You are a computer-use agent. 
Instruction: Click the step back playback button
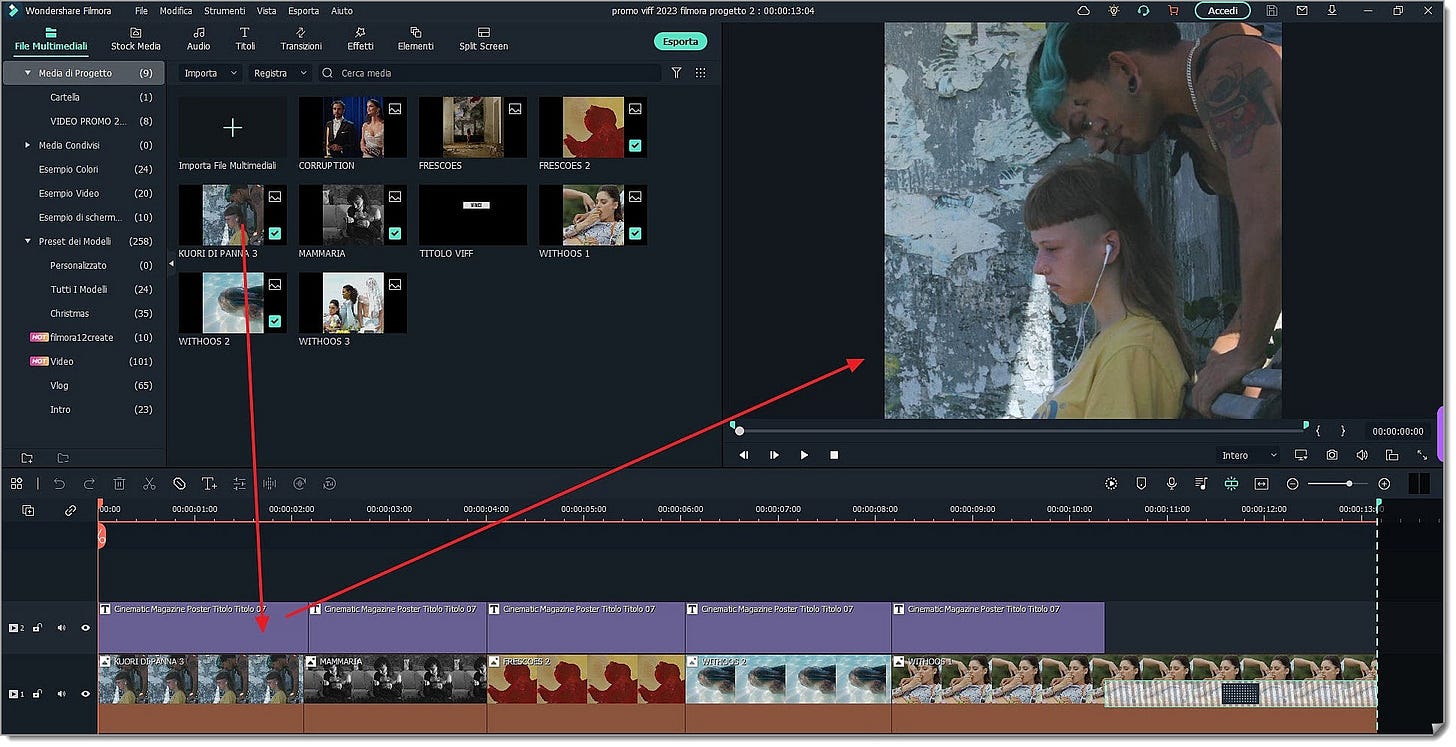[x=744, y=455]
